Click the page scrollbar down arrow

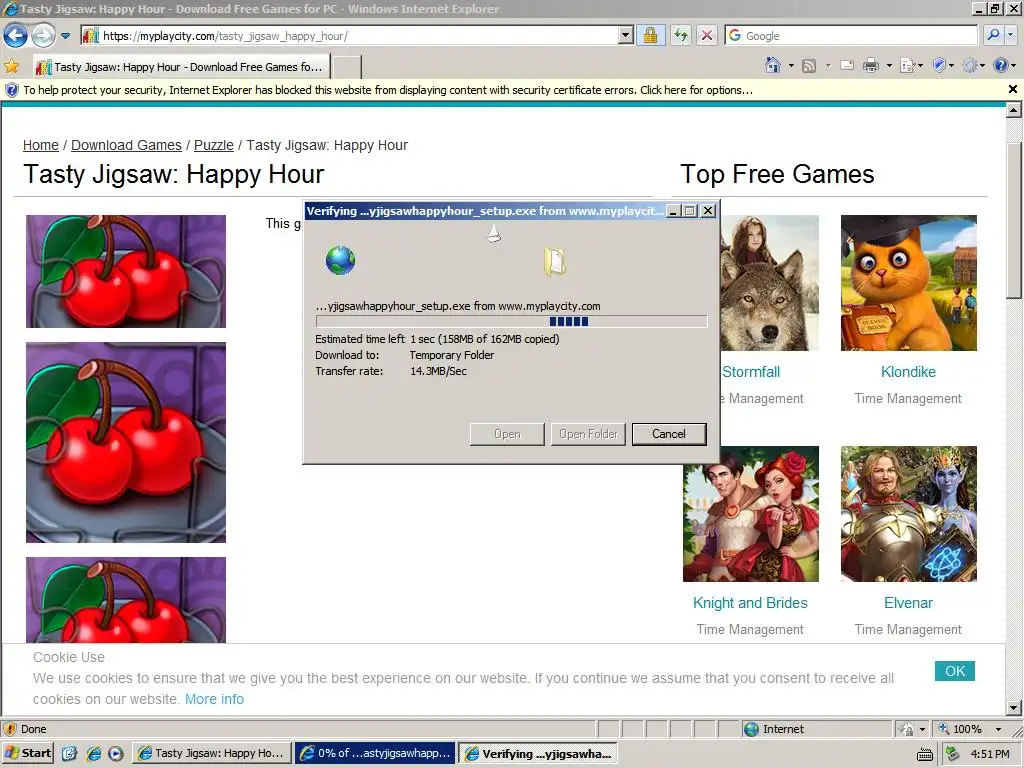pos(1014,707)
